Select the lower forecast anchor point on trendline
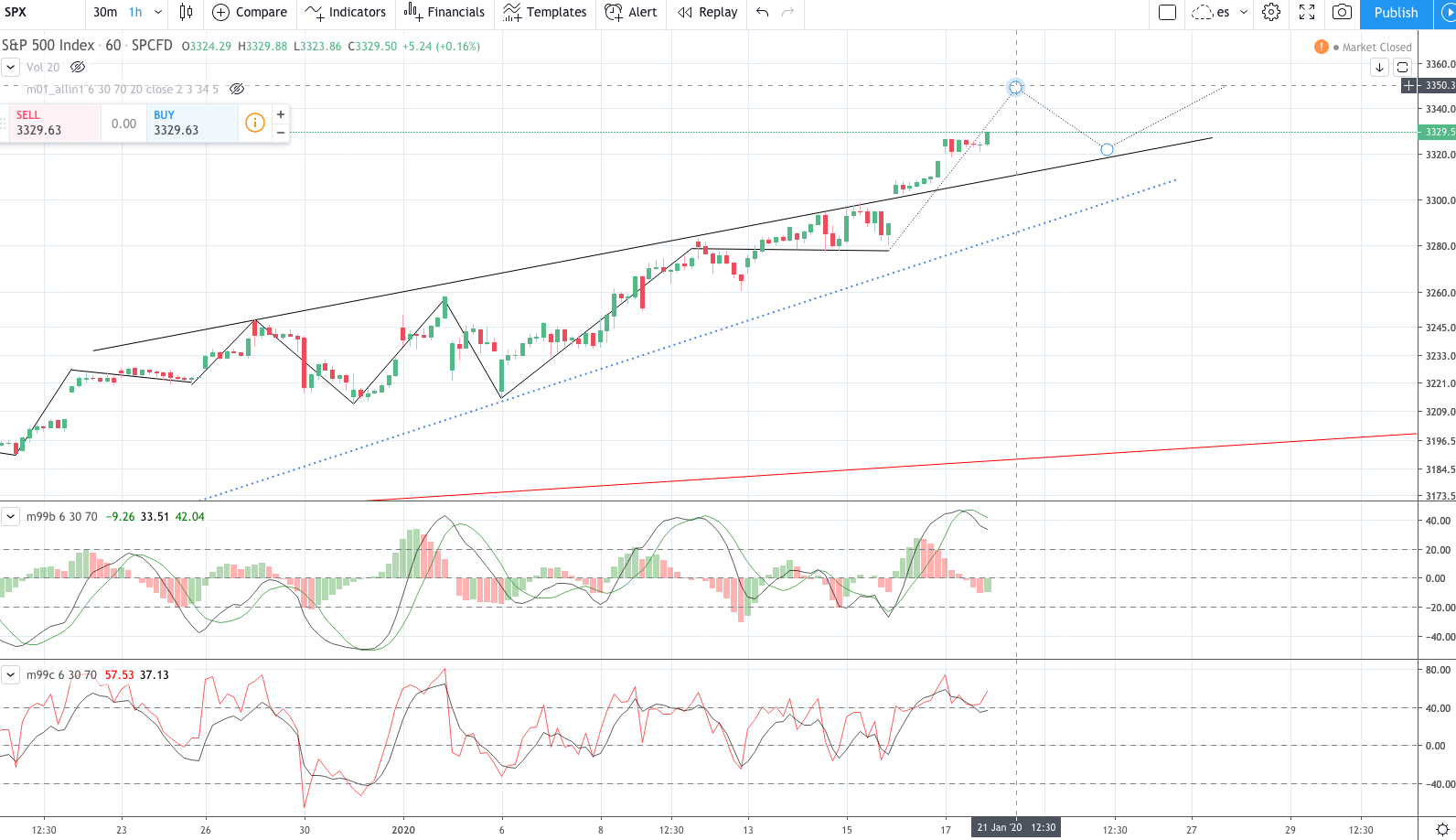Viewport: 1456px width, 840px height. coord(1107,149)
